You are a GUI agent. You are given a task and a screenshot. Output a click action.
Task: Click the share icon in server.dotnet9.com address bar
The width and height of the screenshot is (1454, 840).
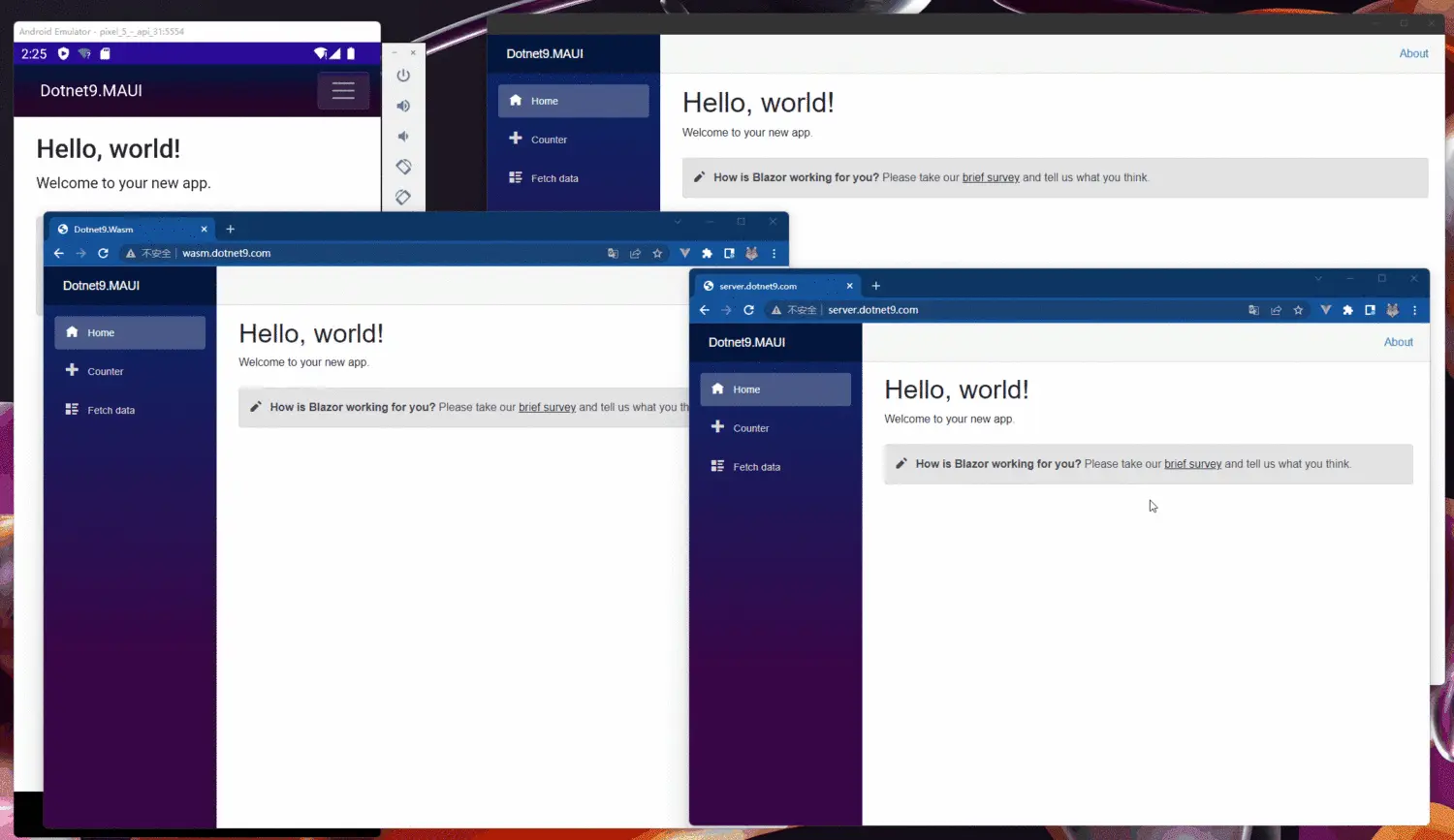1276,310
